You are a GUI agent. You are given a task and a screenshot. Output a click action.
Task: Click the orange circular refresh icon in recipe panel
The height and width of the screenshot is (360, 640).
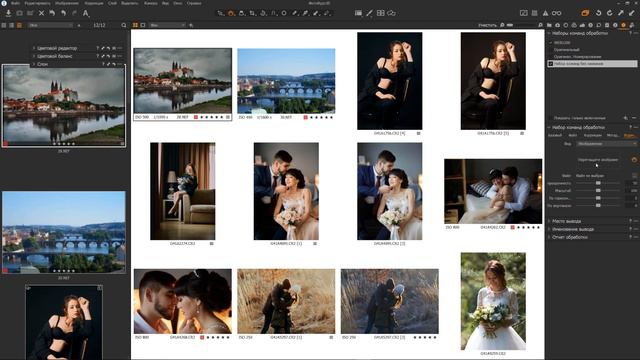pos(634,160)
